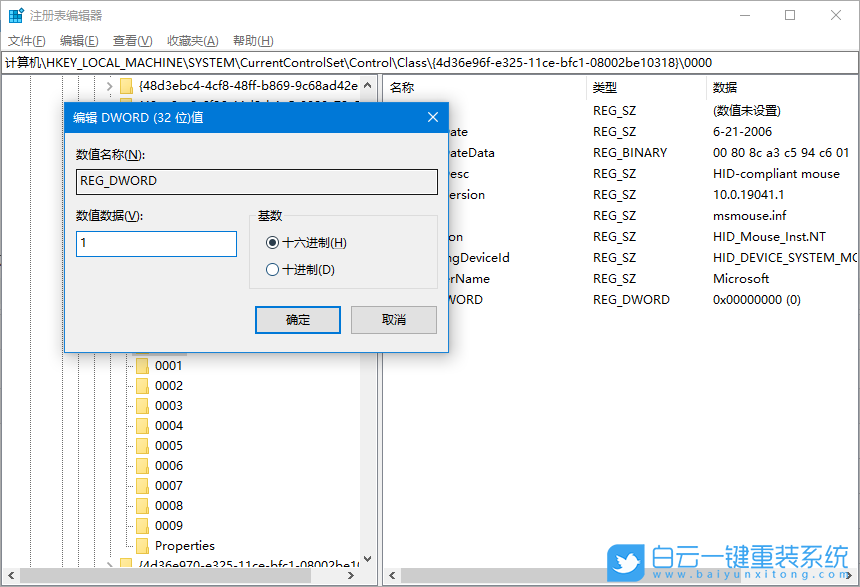Expand the {4d36e970...} key at the bottom
This screenshot has width=860, height=587.
point(108,563)
